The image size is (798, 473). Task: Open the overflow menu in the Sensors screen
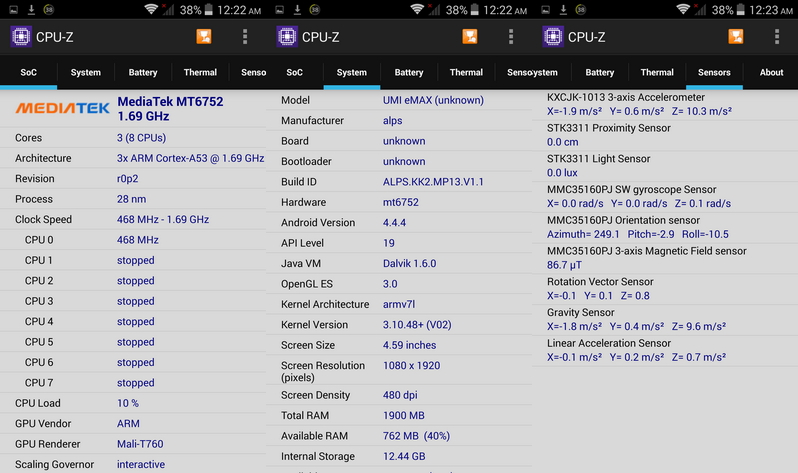pos(777,37)
